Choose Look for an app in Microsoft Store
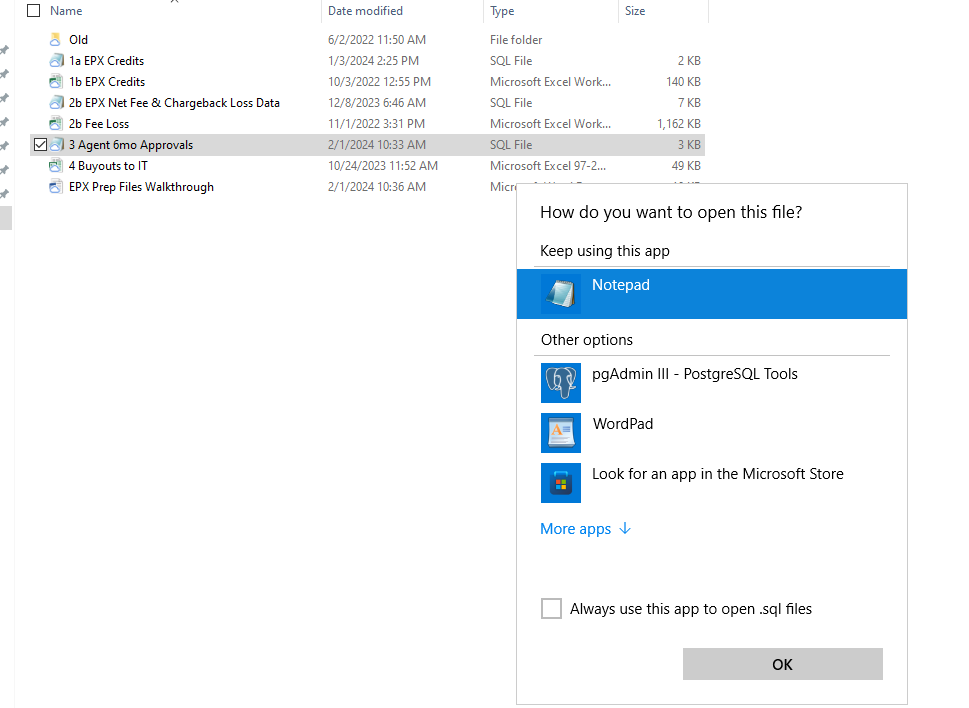This screenshot has width=969, height=708. click(717, 474)
